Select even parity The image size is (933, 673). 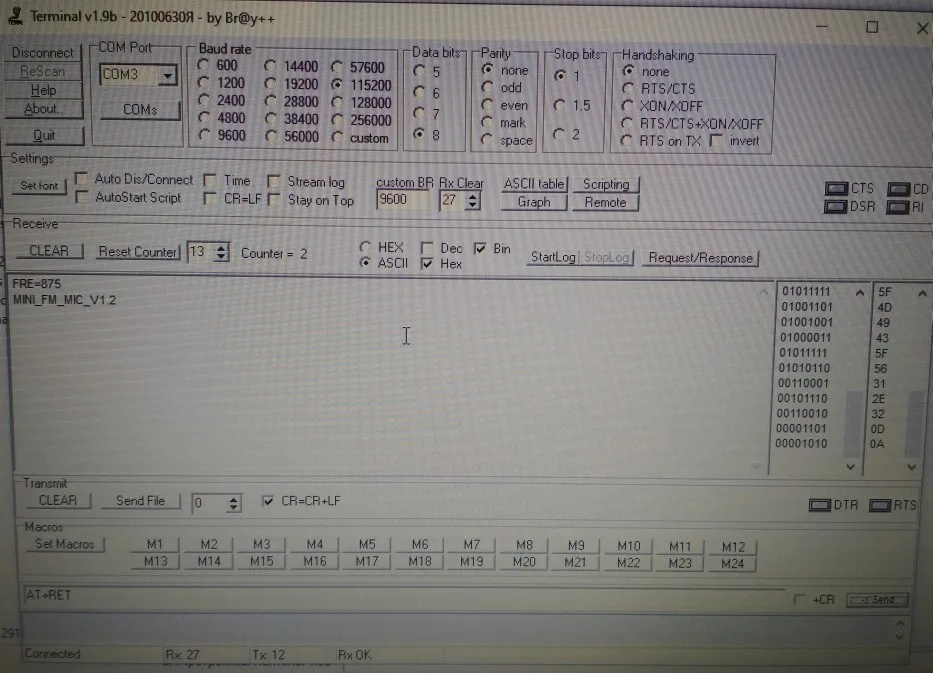487,105
